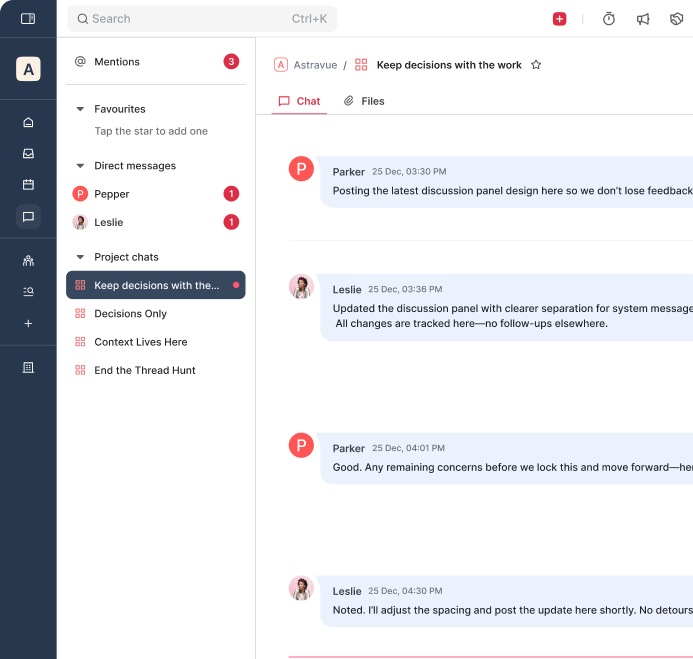Click the red quick-add plus button
The width and height of the screenshot is (693, 659).
pyautogui.click(x=559, y=19)
